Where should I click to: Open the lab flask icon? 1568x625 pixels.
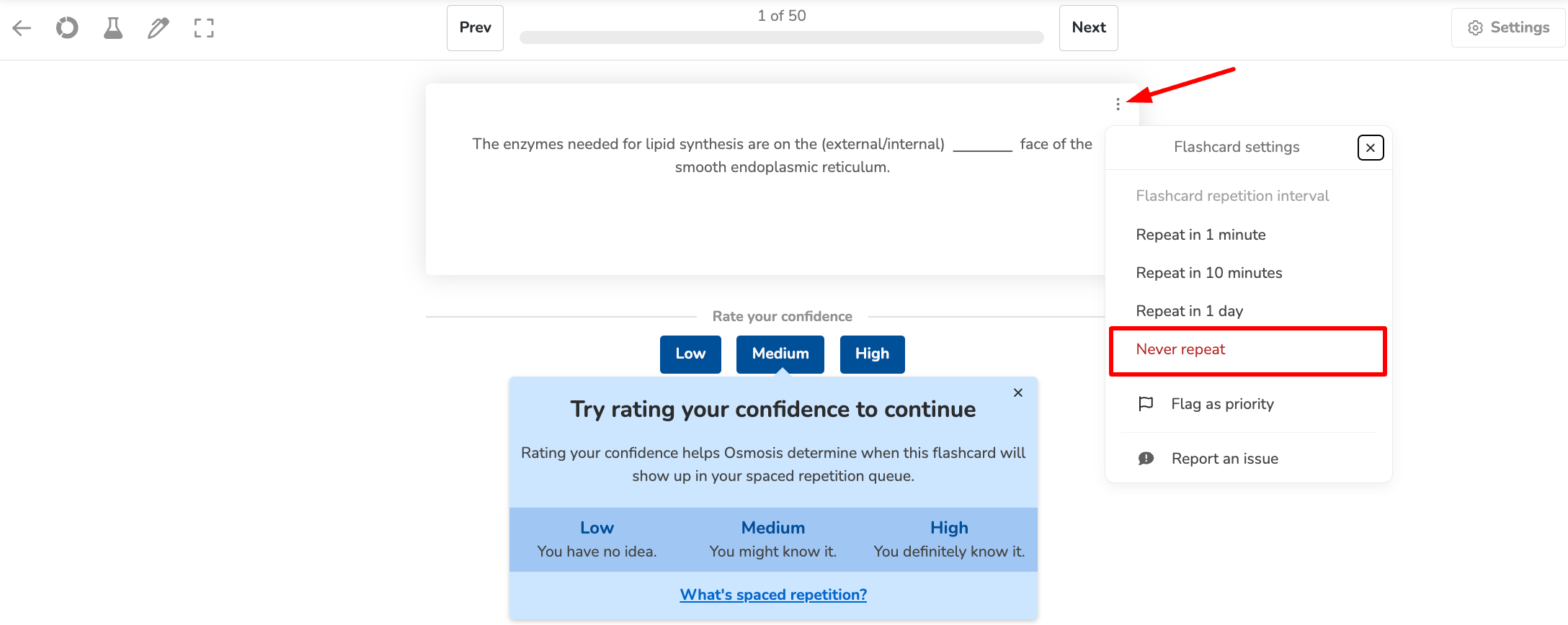[113, 28]
